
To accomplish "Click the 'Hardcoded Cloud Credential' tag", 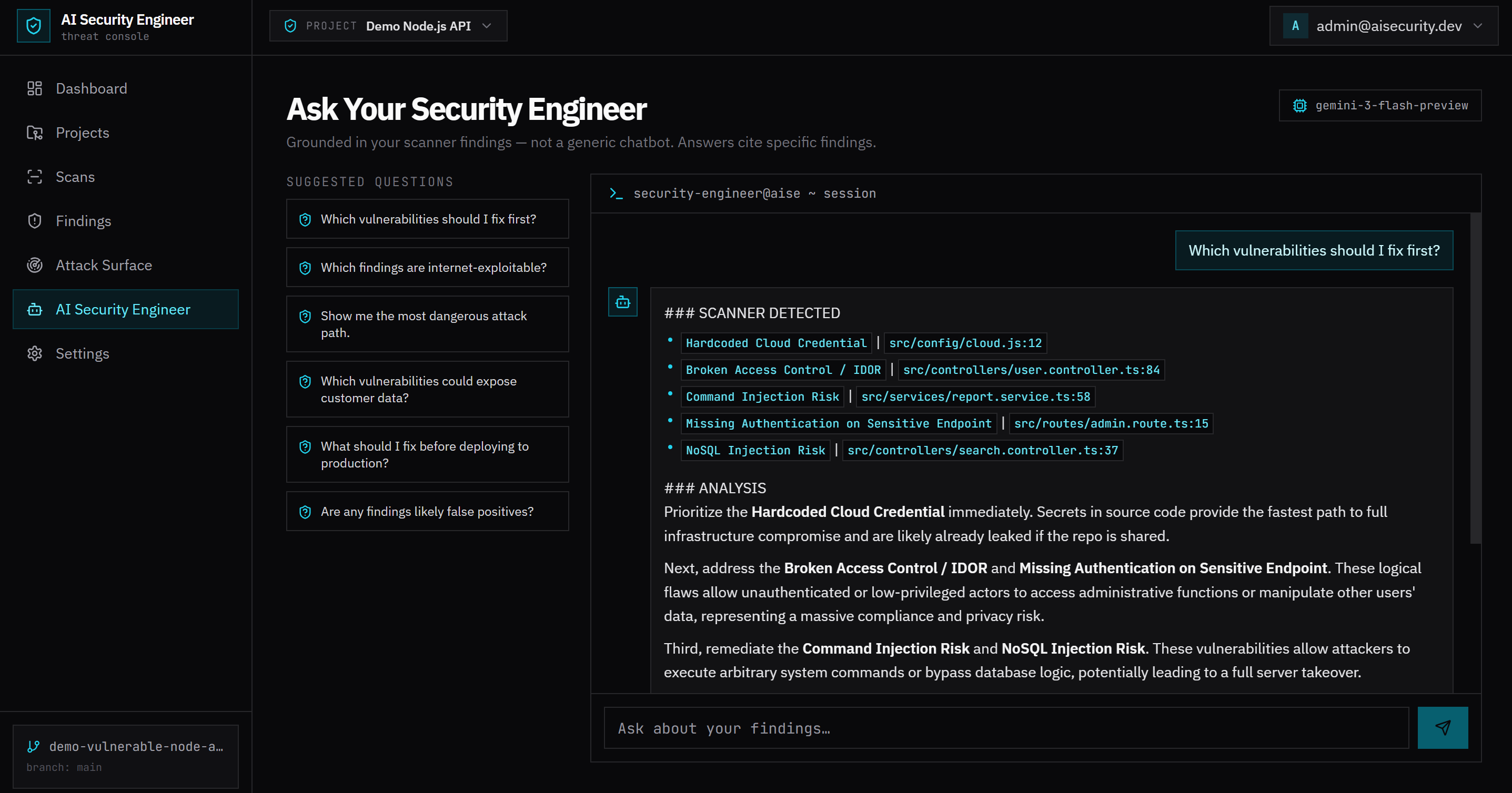I will point(776,343).
